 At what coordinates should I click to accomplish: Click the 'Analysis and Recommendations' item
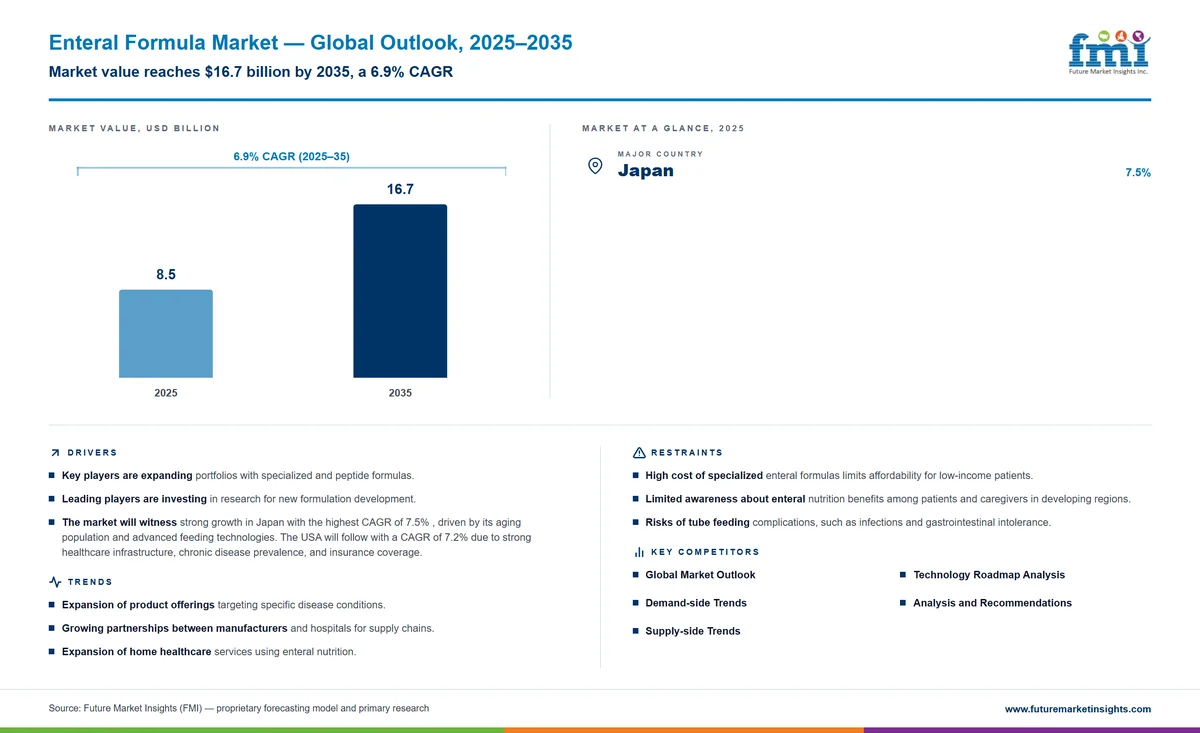[x=992, y=603]
